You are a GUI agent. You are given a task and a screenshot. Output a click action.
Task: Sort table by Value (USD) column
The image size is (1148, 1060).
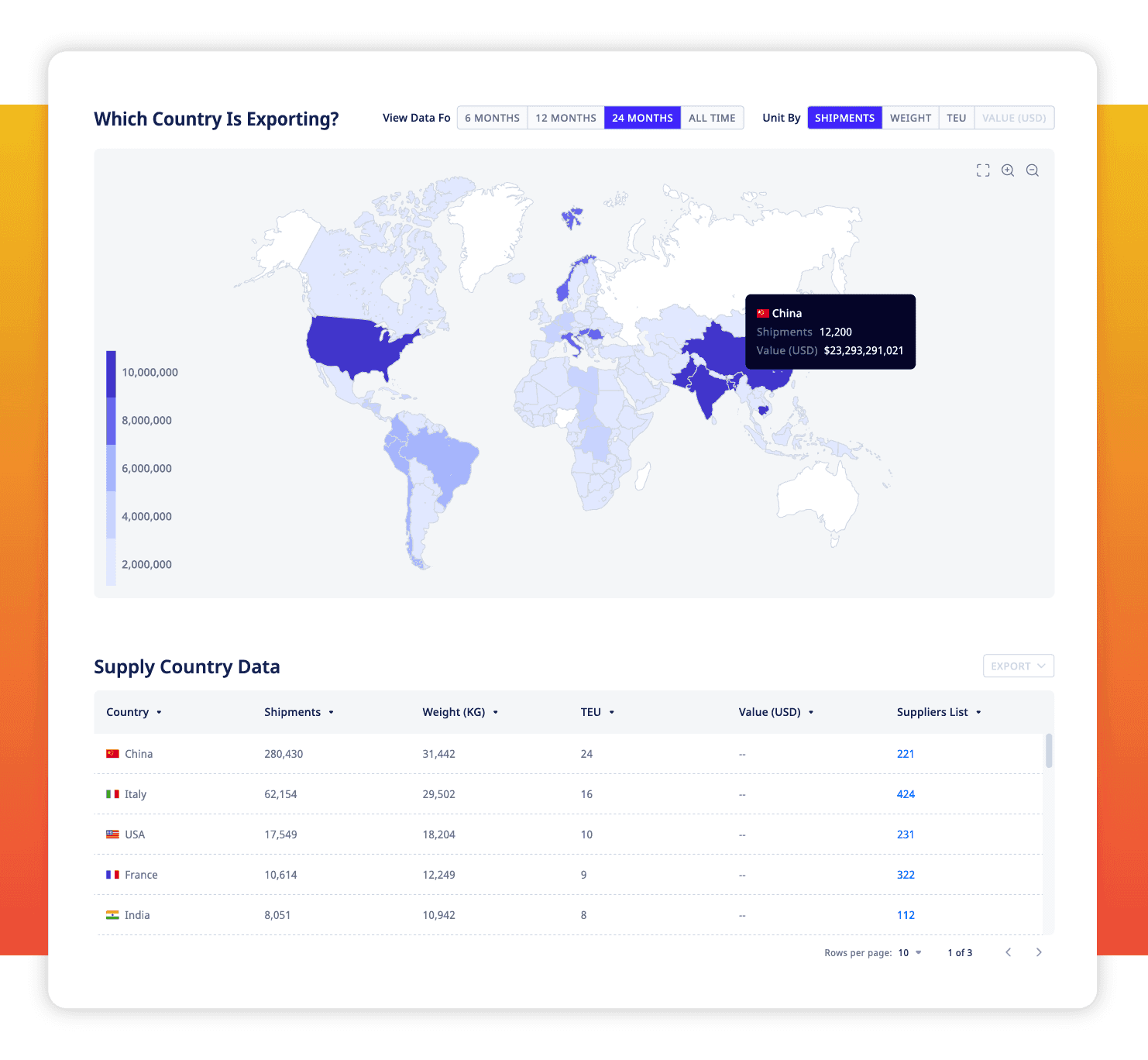click(x=776, y=712)
